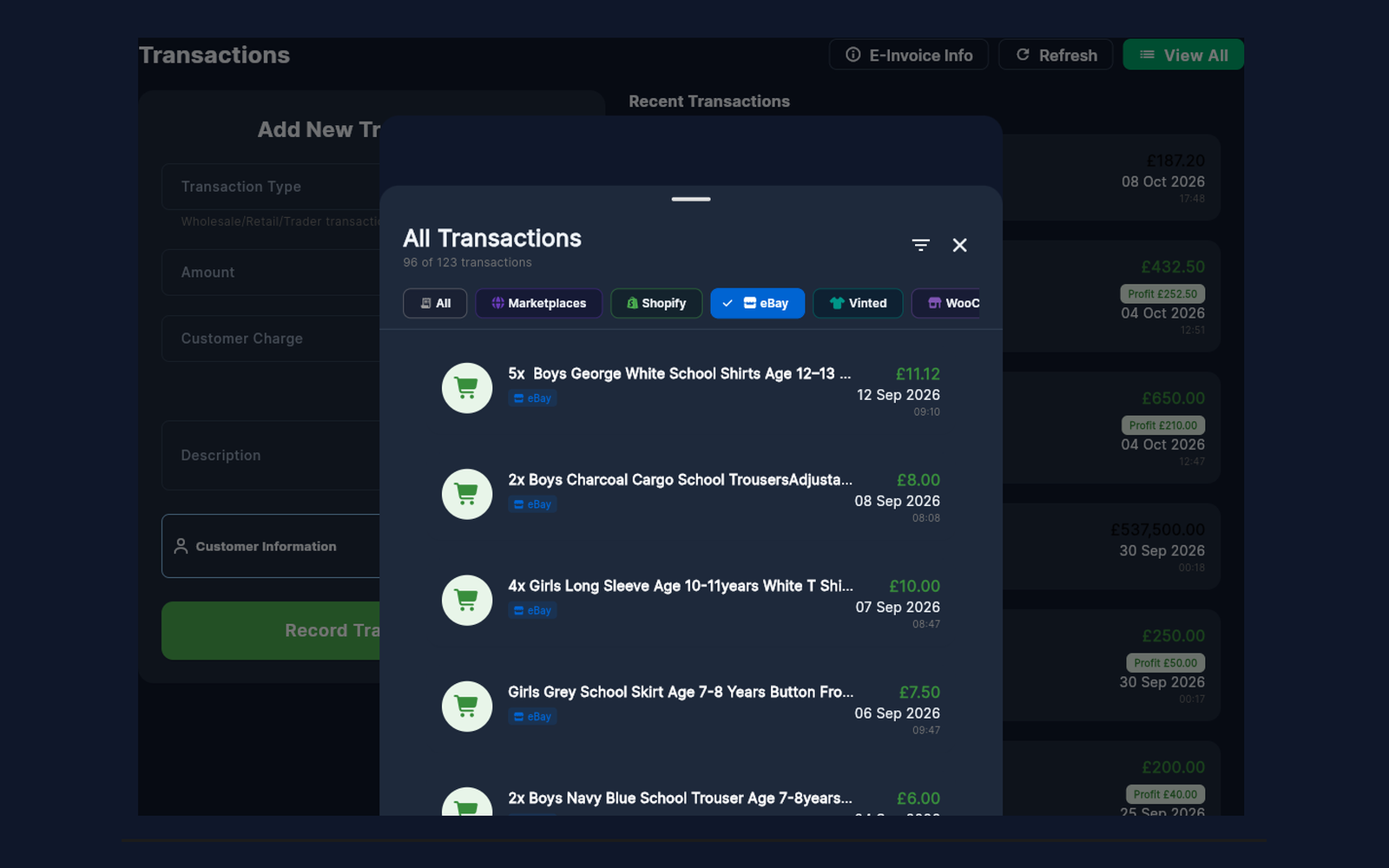1389x868 pixels.
Task: Close the All Transactions sheet
Action: pyautogui.click(x=959, y=246)
